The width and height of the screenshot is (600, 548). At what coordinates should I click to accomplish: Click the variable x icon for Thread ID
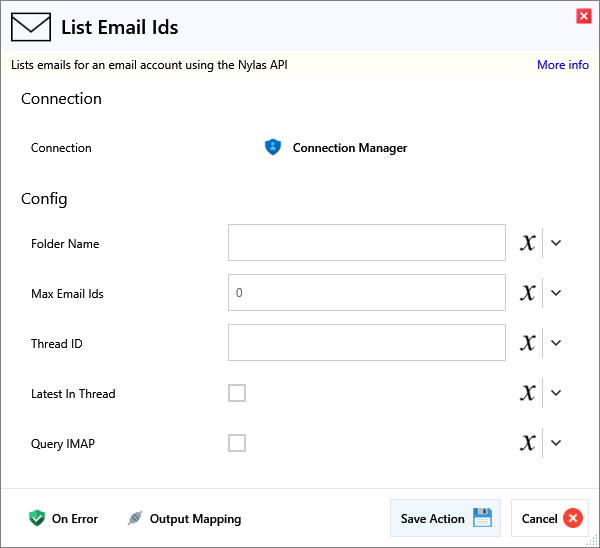(x=528, y=343)
